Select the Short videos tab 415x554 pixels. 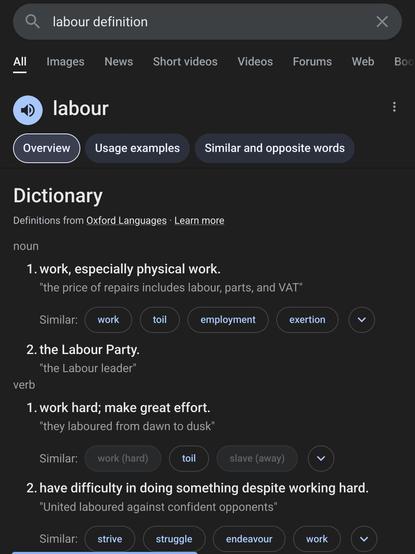click(185, 62)
